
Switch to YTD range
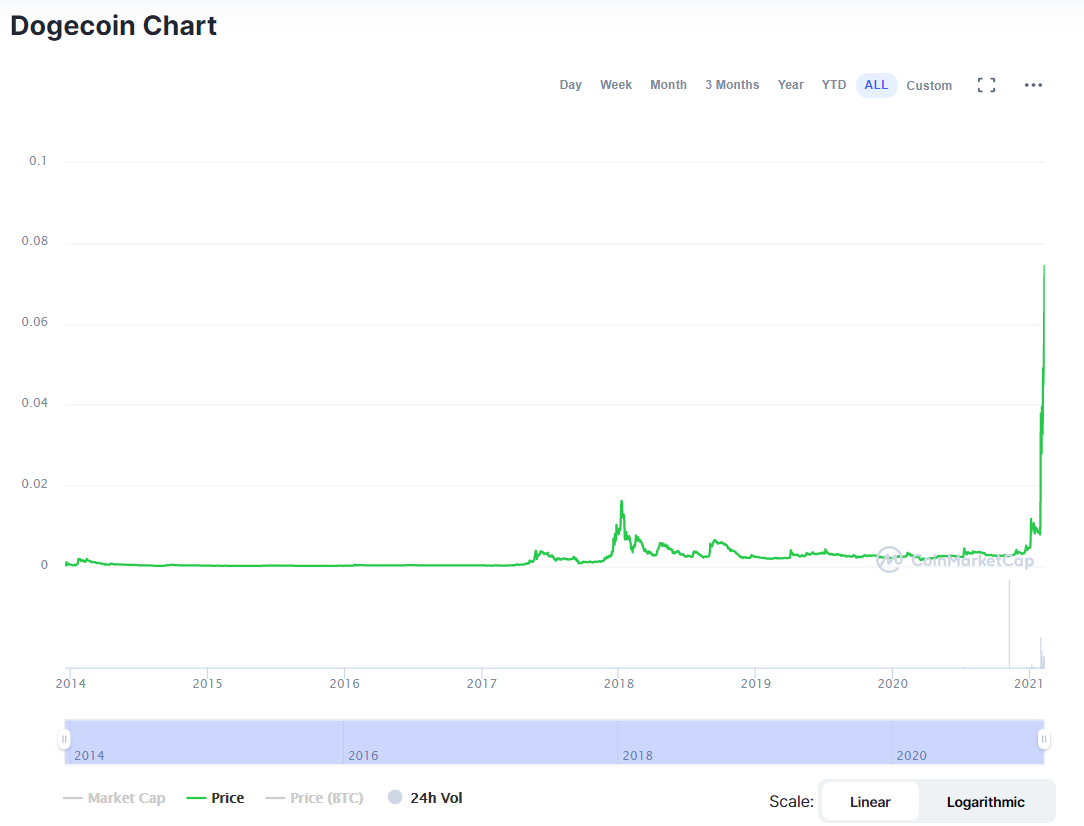[834, 85]
